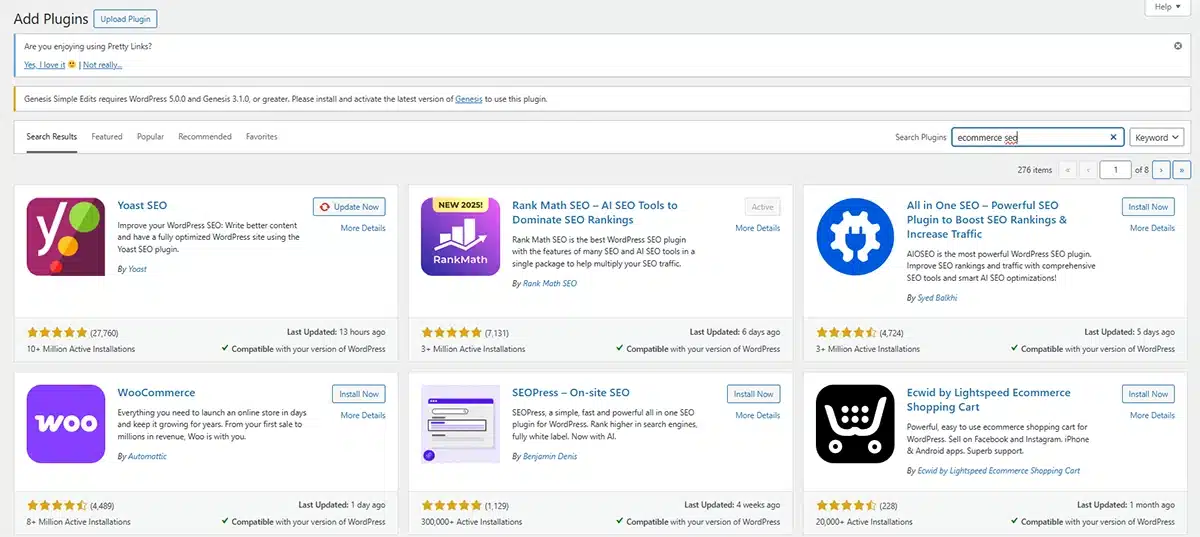Viewport: 1200px width, 537px height.
Task: Go to previous results page
Action: tap(1087, 170)
